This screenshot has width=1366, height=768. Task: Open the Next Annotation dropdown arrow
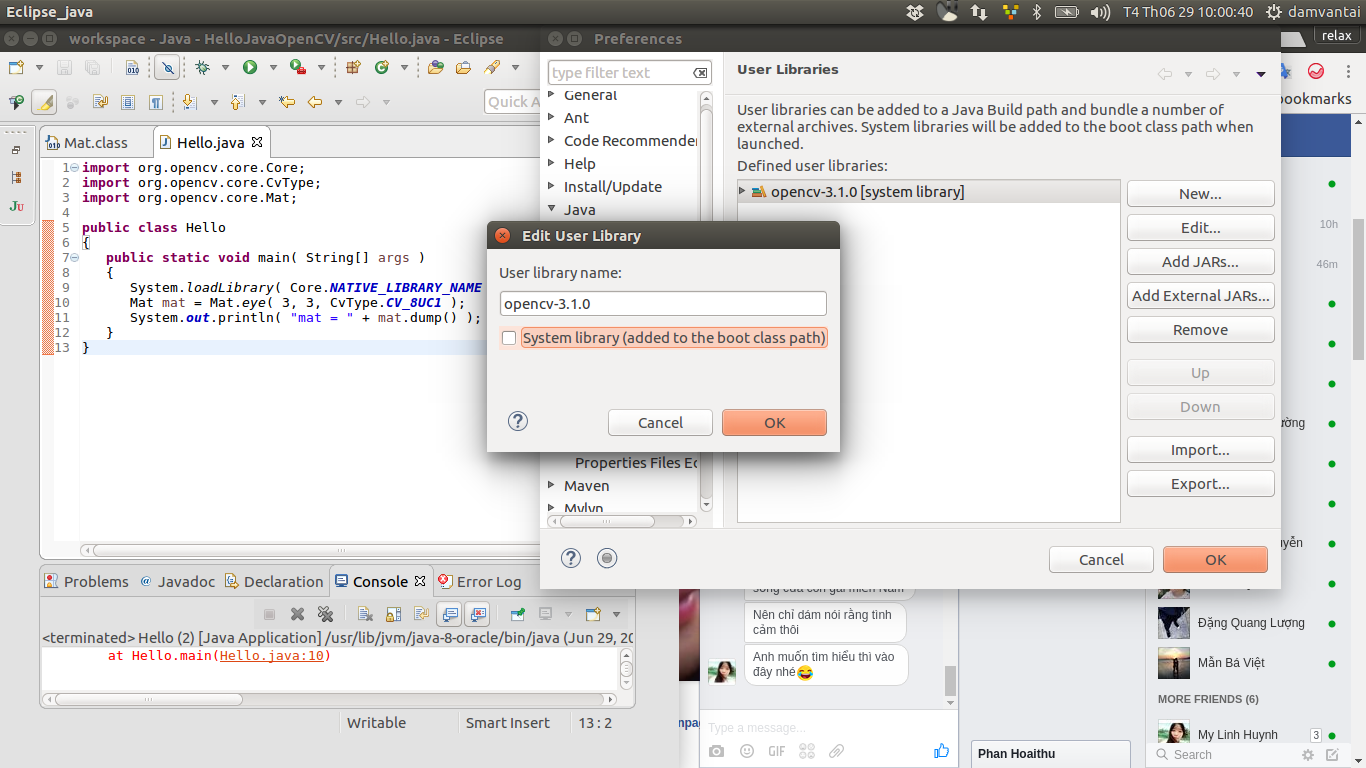coord(214,102)
